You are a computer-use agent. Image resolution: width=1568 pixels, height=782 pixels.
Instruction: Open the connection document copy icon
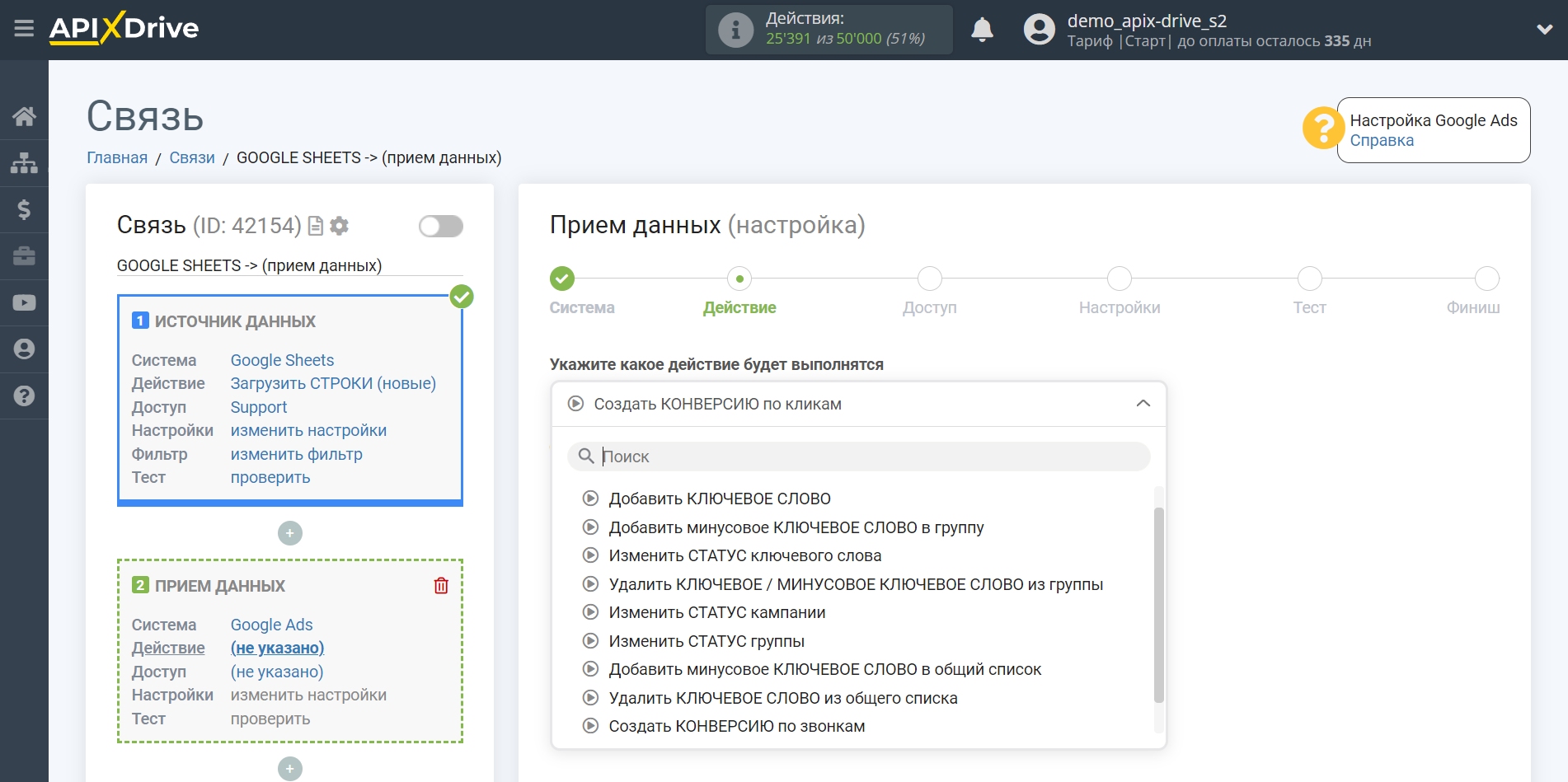point(316,226)
